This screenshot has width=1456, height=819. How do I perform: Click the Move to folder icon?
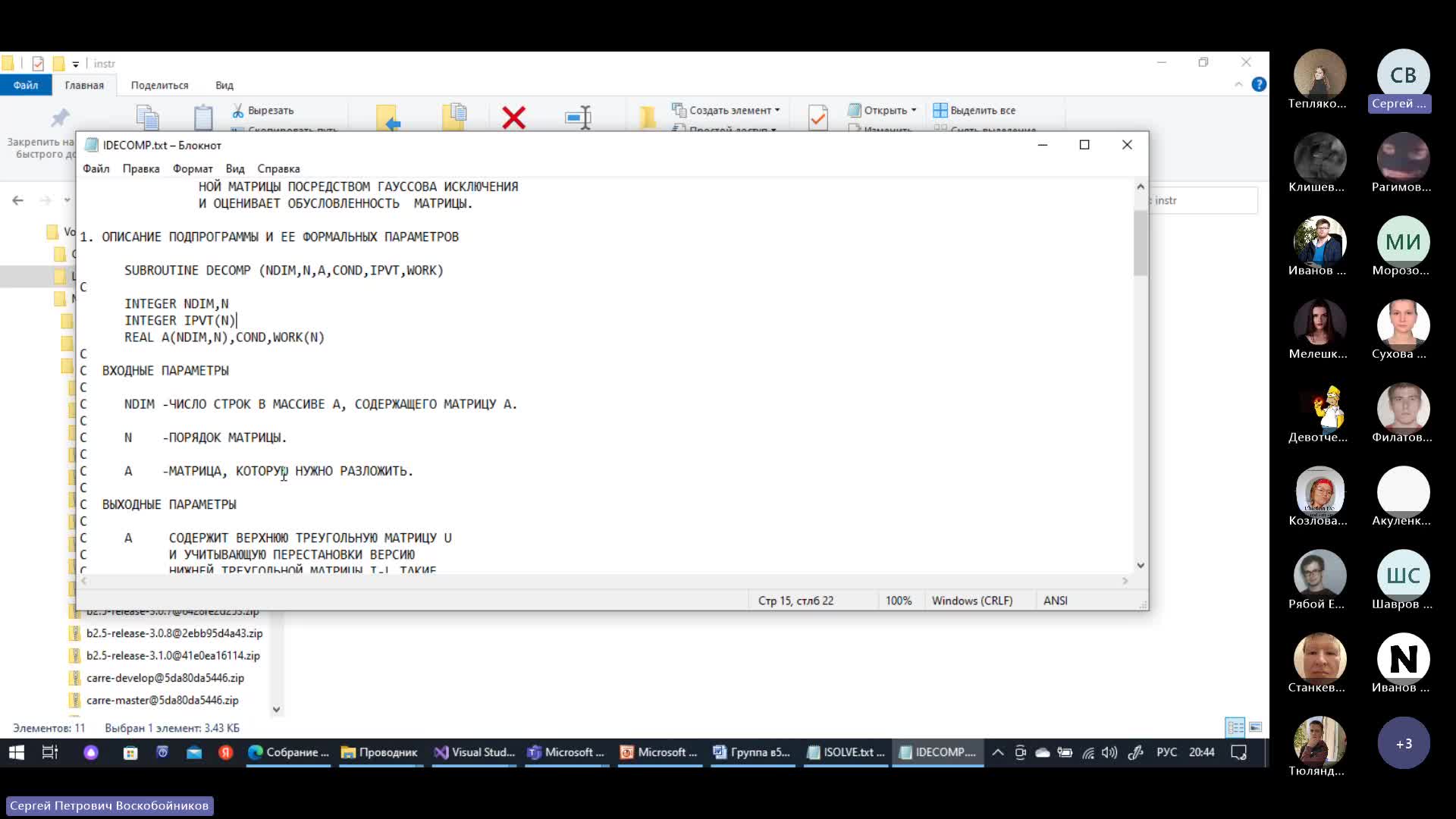click(388, 117)
